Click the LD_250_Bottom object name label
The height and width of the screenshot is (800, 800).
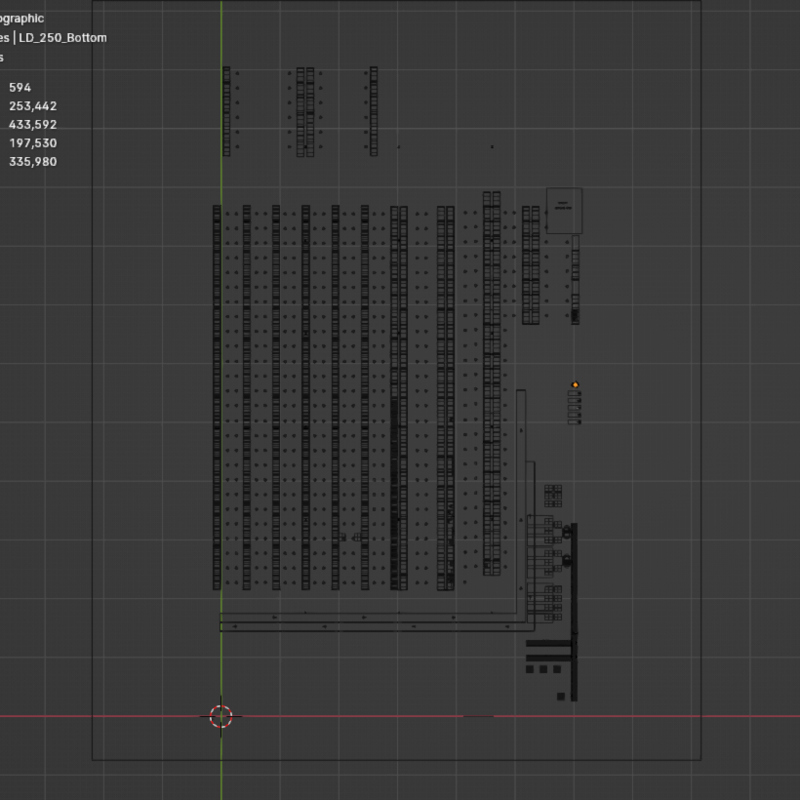(62, 38)
